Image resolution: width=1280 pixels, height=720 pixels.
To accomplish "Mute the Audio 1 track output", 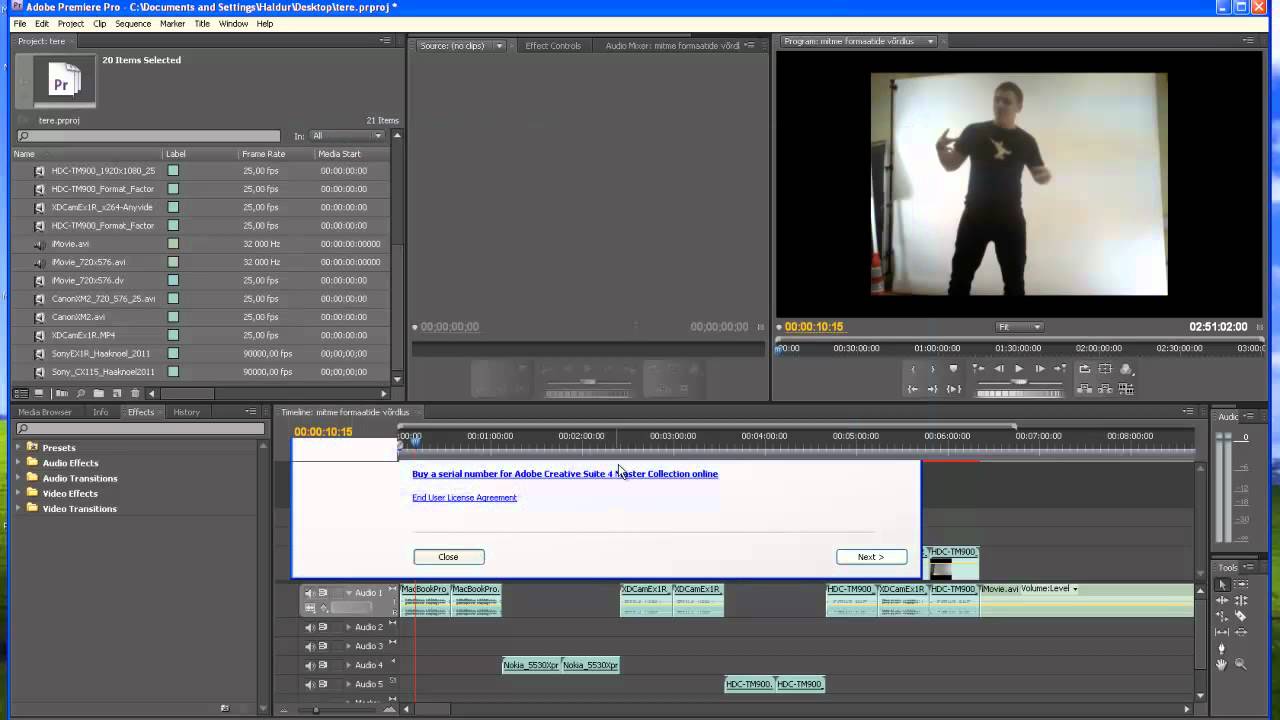I will click(x=309, y=593).
